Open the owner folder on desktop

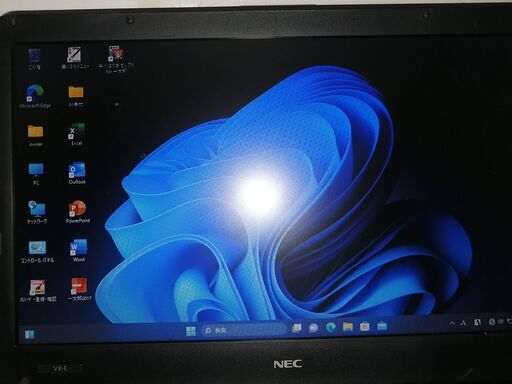35,135
